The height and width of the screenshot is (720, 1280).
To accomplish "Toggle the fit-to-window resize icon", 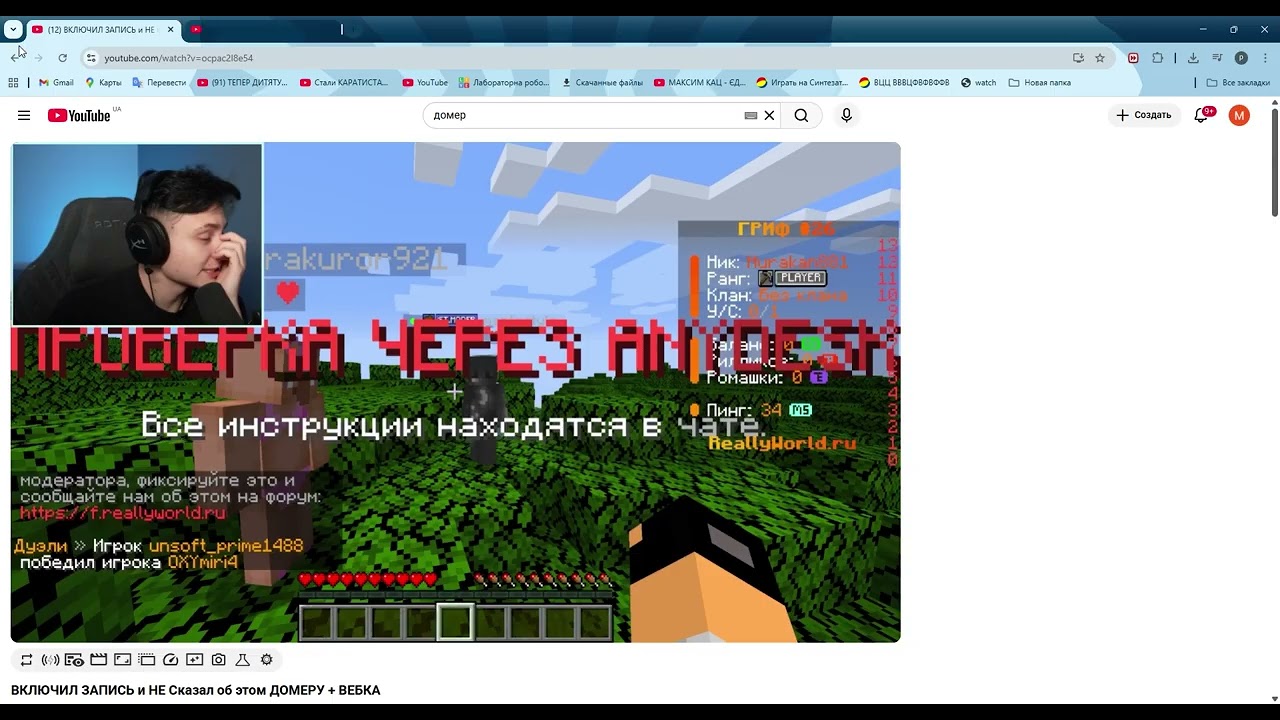I will (123, 660).
